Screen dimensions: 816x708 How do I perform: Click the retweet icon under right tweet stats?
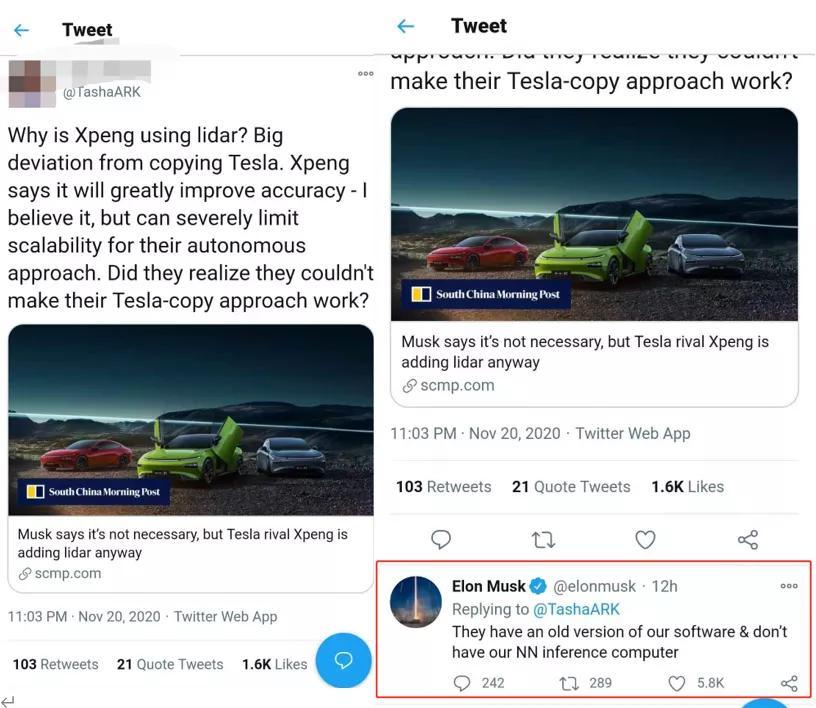(543, 540)
